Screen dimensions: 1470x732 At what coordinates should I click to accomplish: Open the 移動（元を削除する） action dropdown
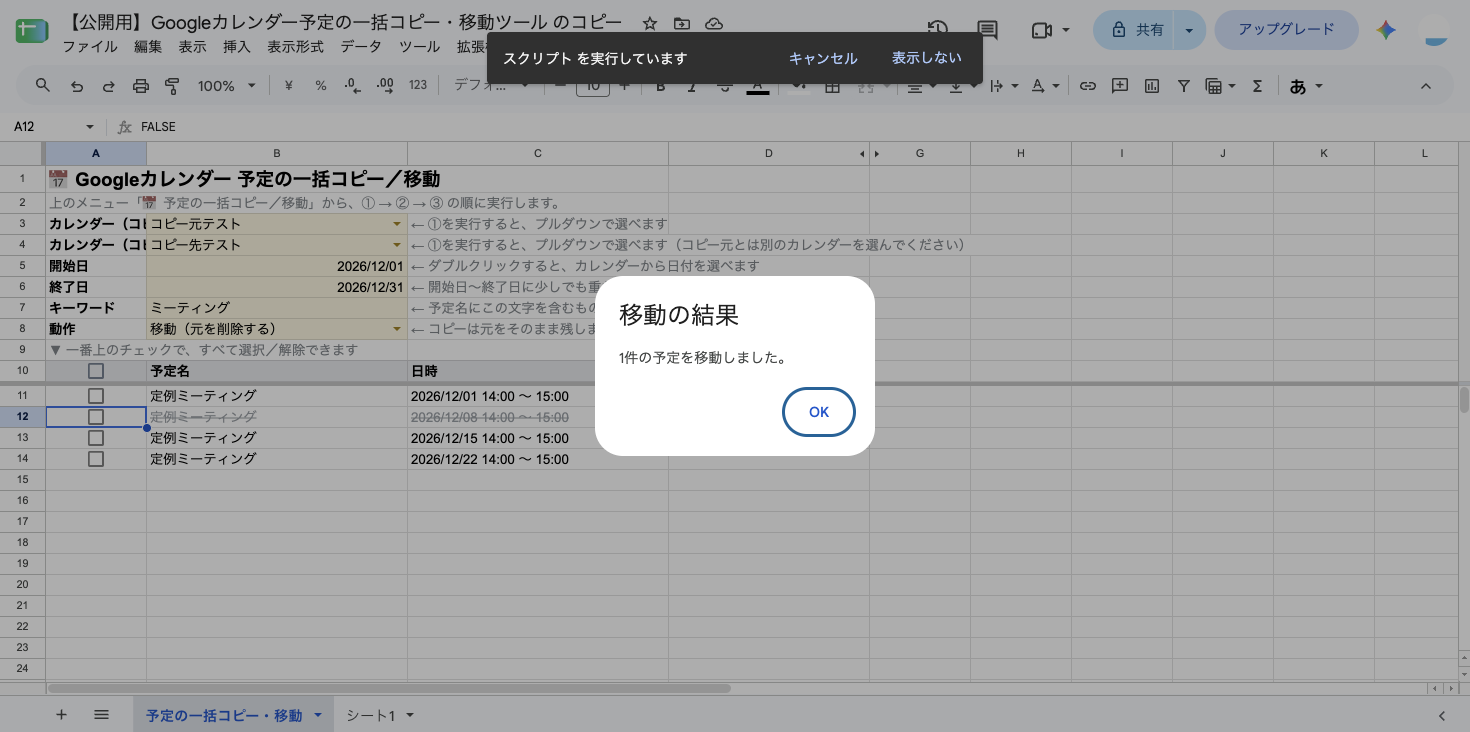pos(397,329)
